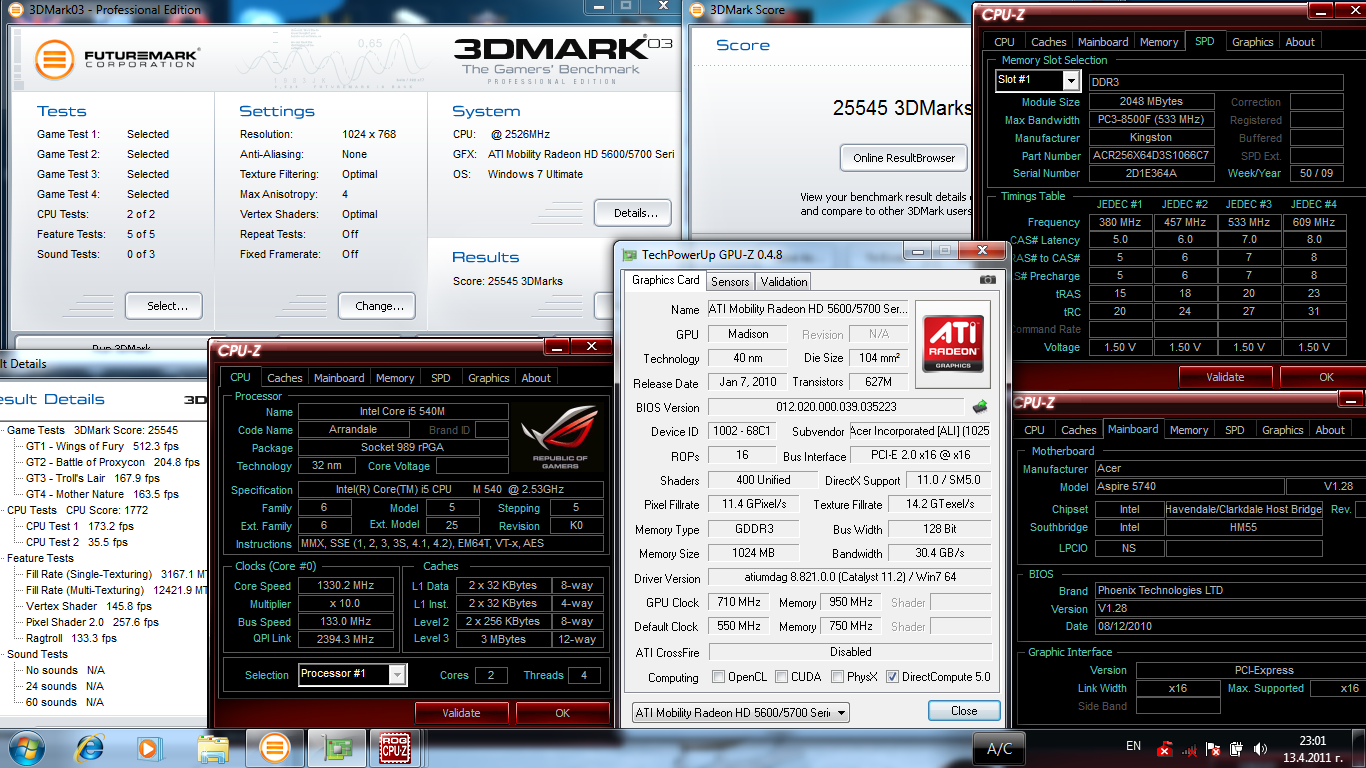Enable the OpenCL checkbox

(x=718, y=677)
